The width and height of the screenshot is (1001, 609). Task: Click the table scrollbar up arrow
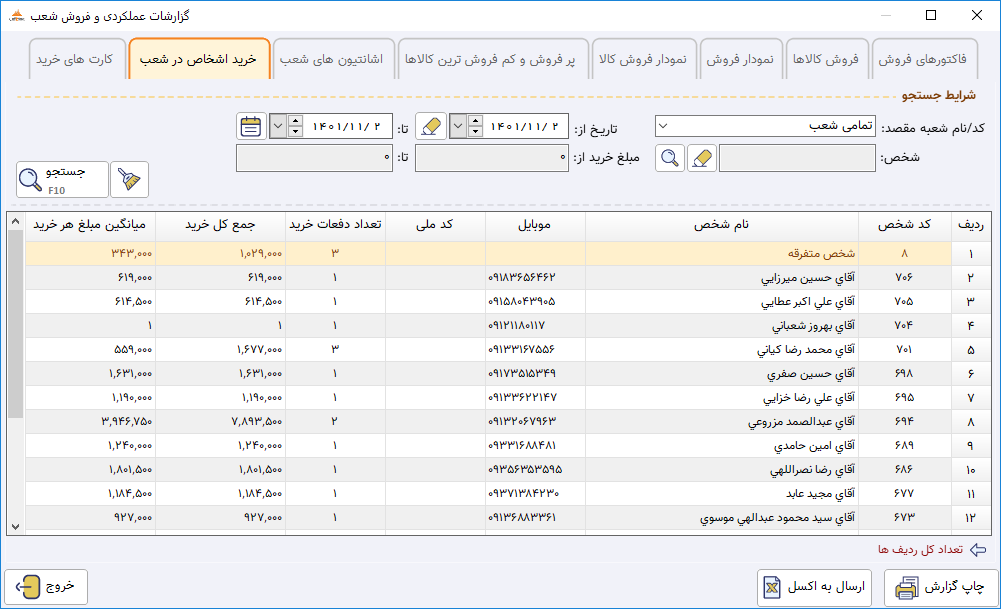point(15,222)
